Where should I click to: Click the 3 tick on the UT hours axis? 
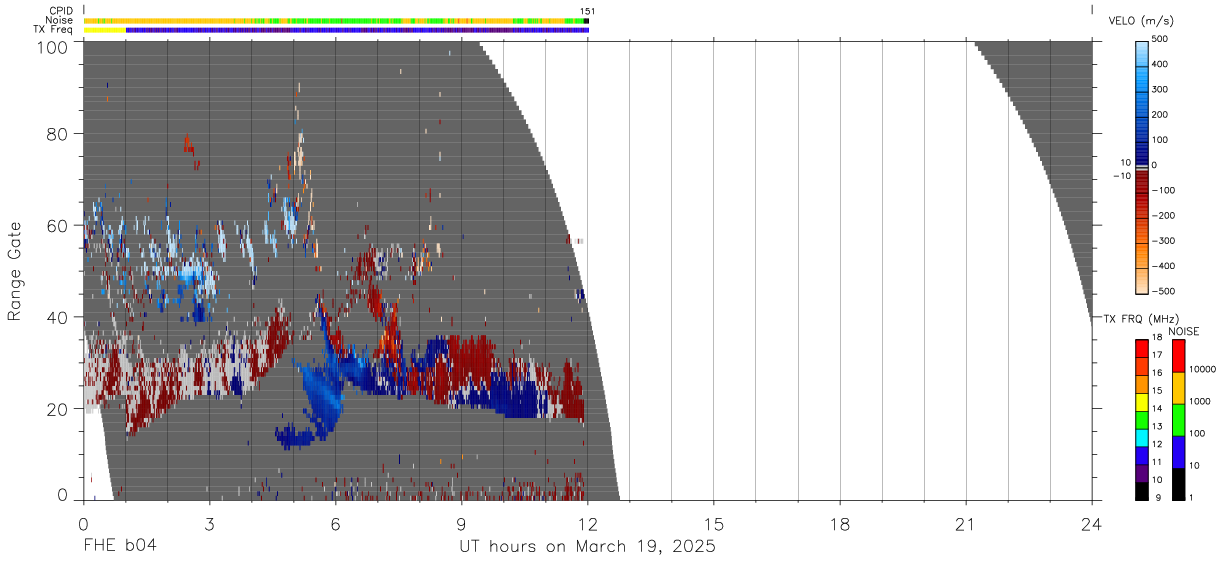pyautogui.click(x=209, y=524)
